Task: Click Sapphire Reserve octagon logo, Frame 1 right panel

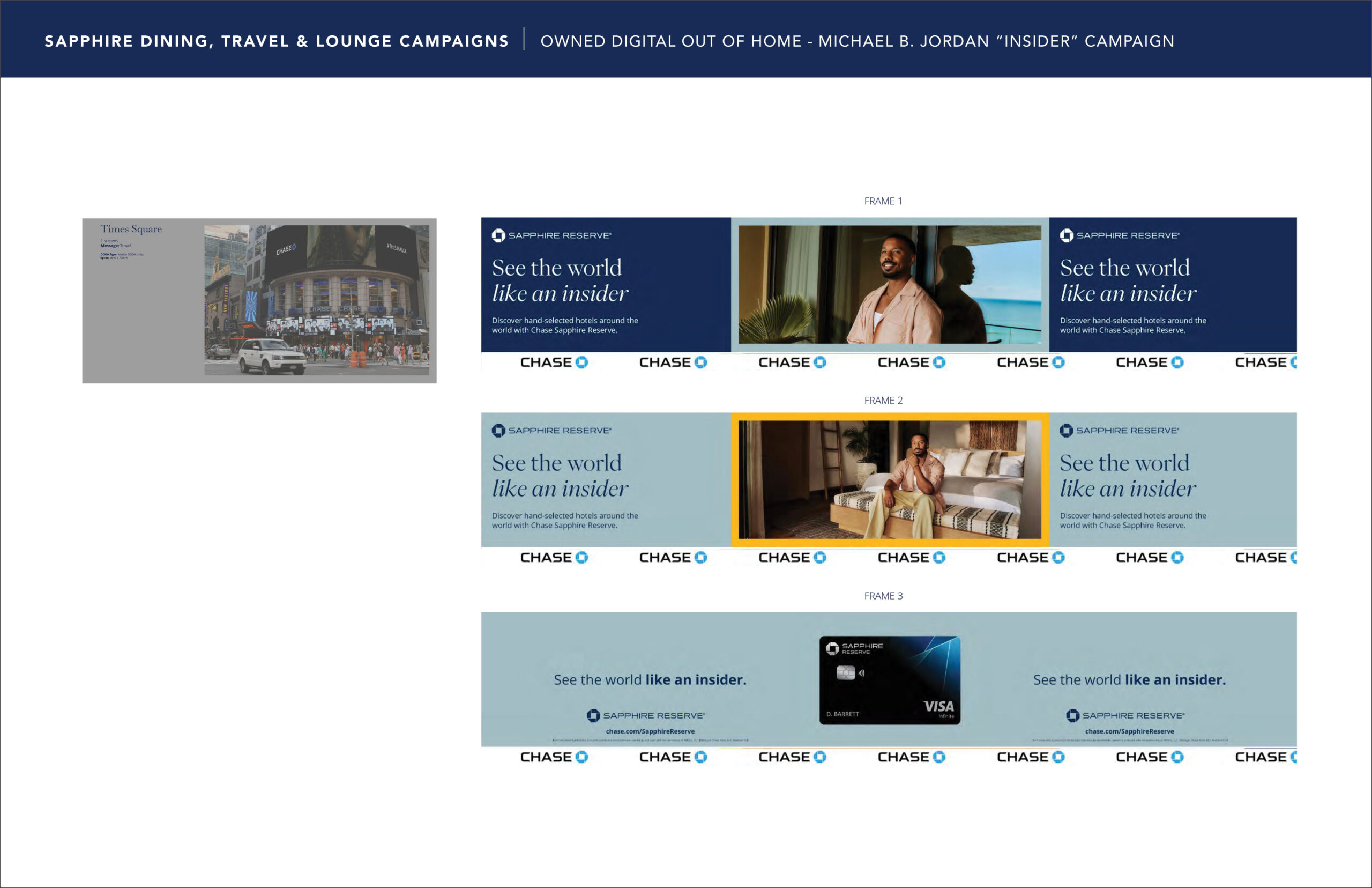Action: [x=1067, y=235]
